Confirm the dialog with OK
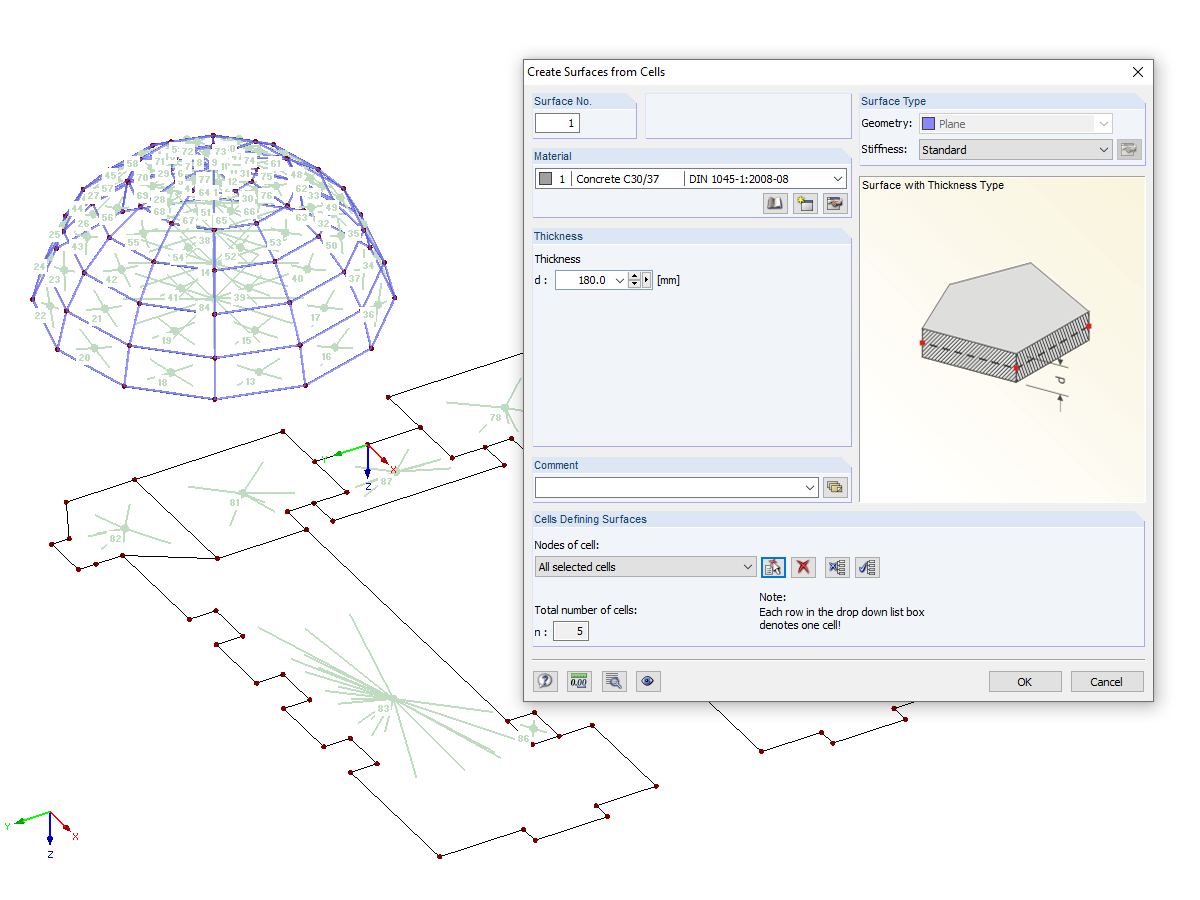The height and width of the screenshot is (900, 1200). pyautogui.click(x=1024, y=681)
